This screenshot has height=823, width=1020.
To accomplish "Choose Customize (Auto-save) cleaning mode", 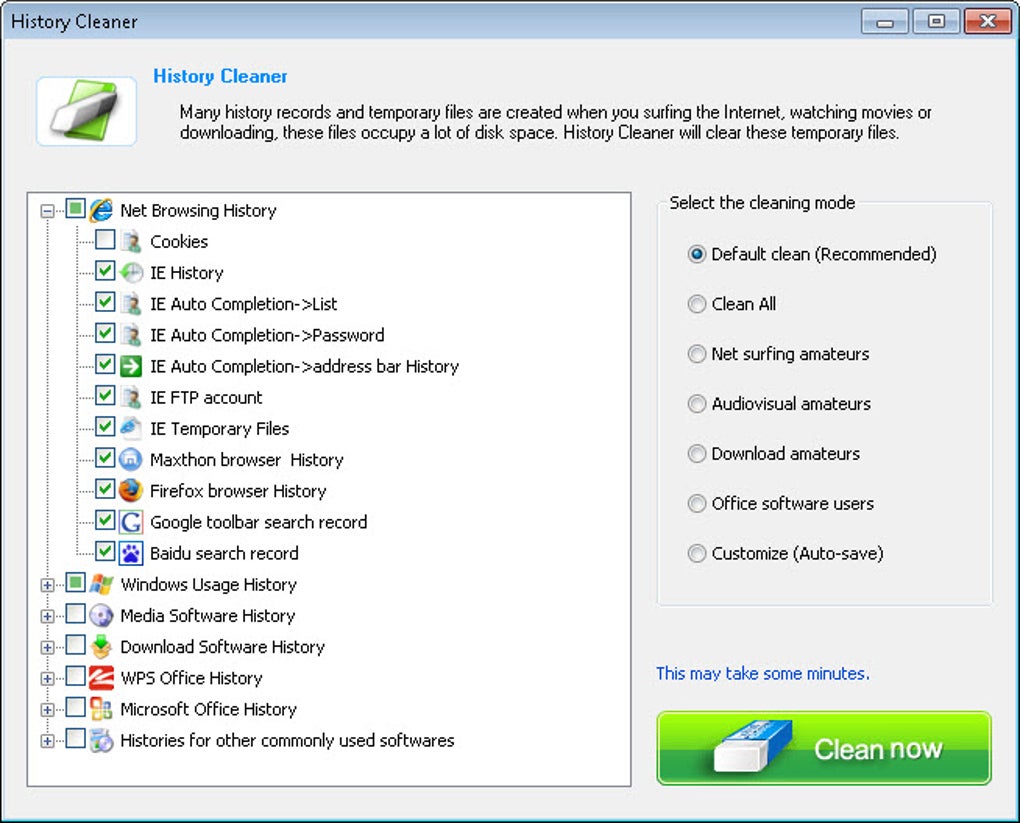I will point(697,554).
